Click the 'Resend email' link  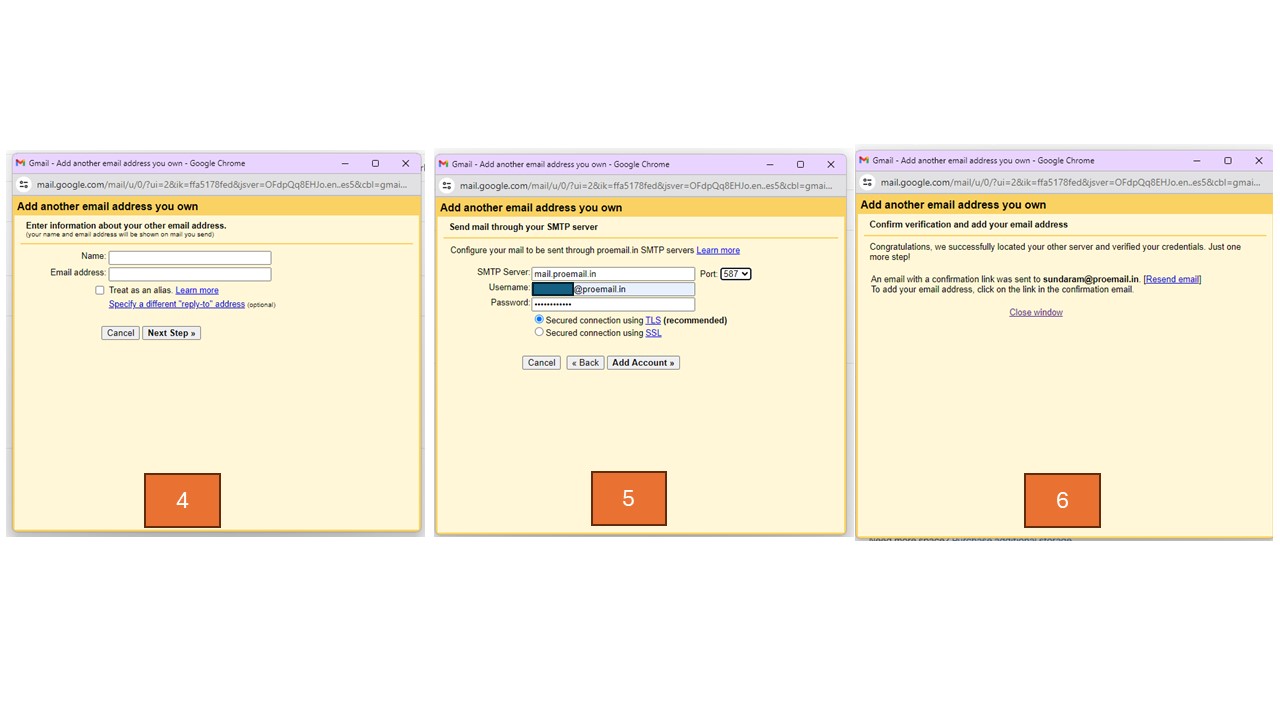pos(1172,280)
